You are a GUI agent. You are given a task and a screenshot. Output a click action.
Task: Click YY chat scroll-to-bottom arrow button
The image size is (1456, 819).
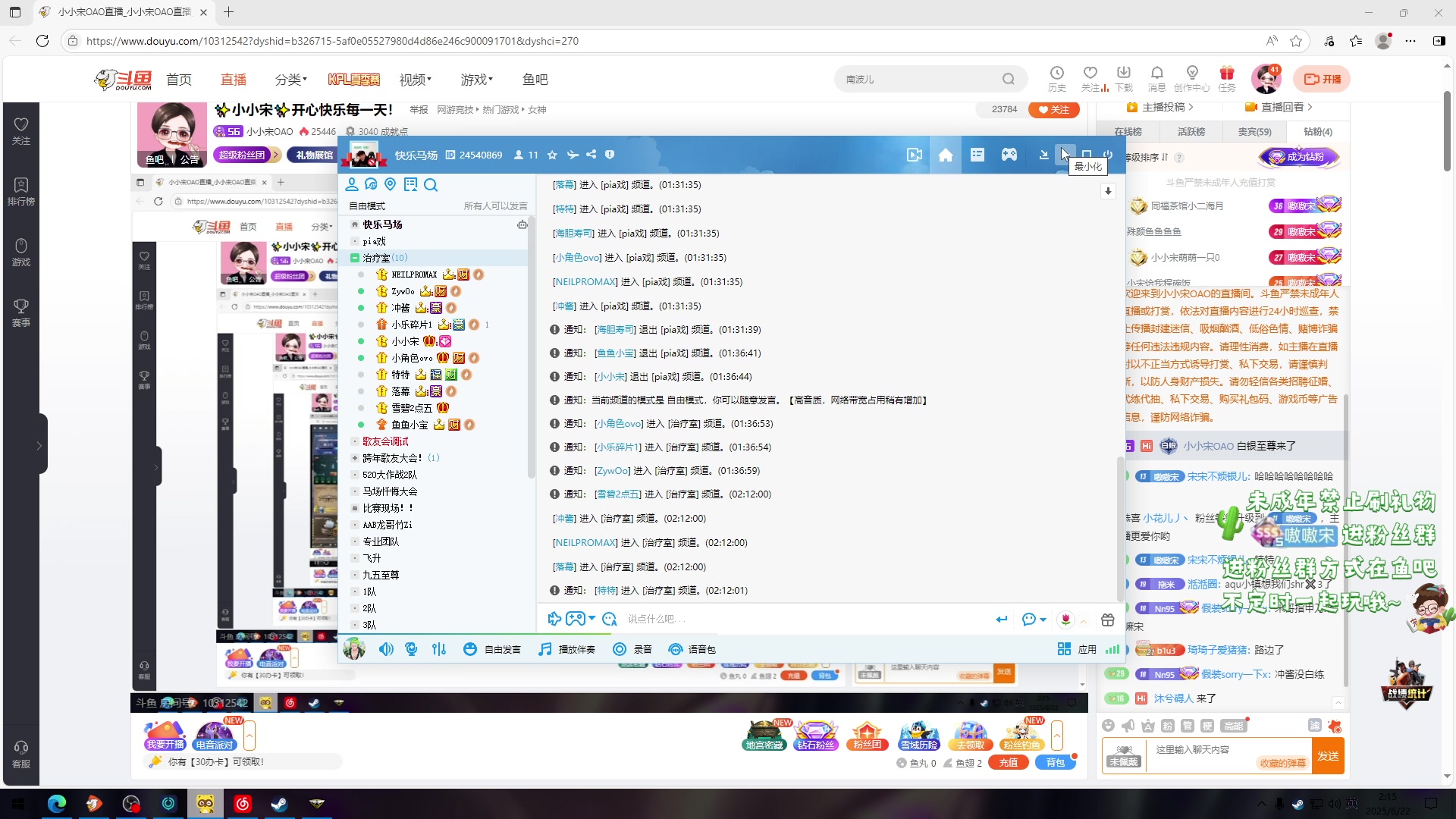(x=1108, y=191)
